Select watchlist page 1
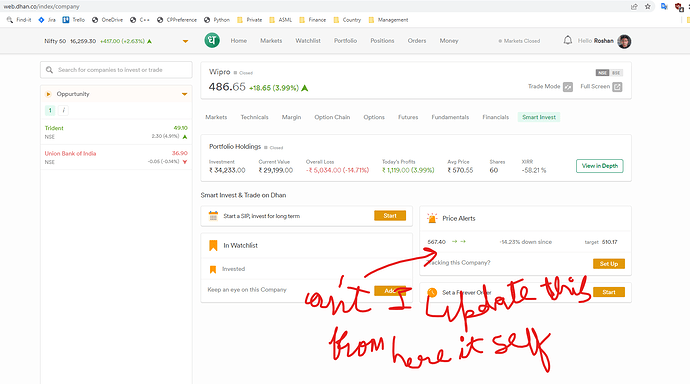 tap(50, 110)
